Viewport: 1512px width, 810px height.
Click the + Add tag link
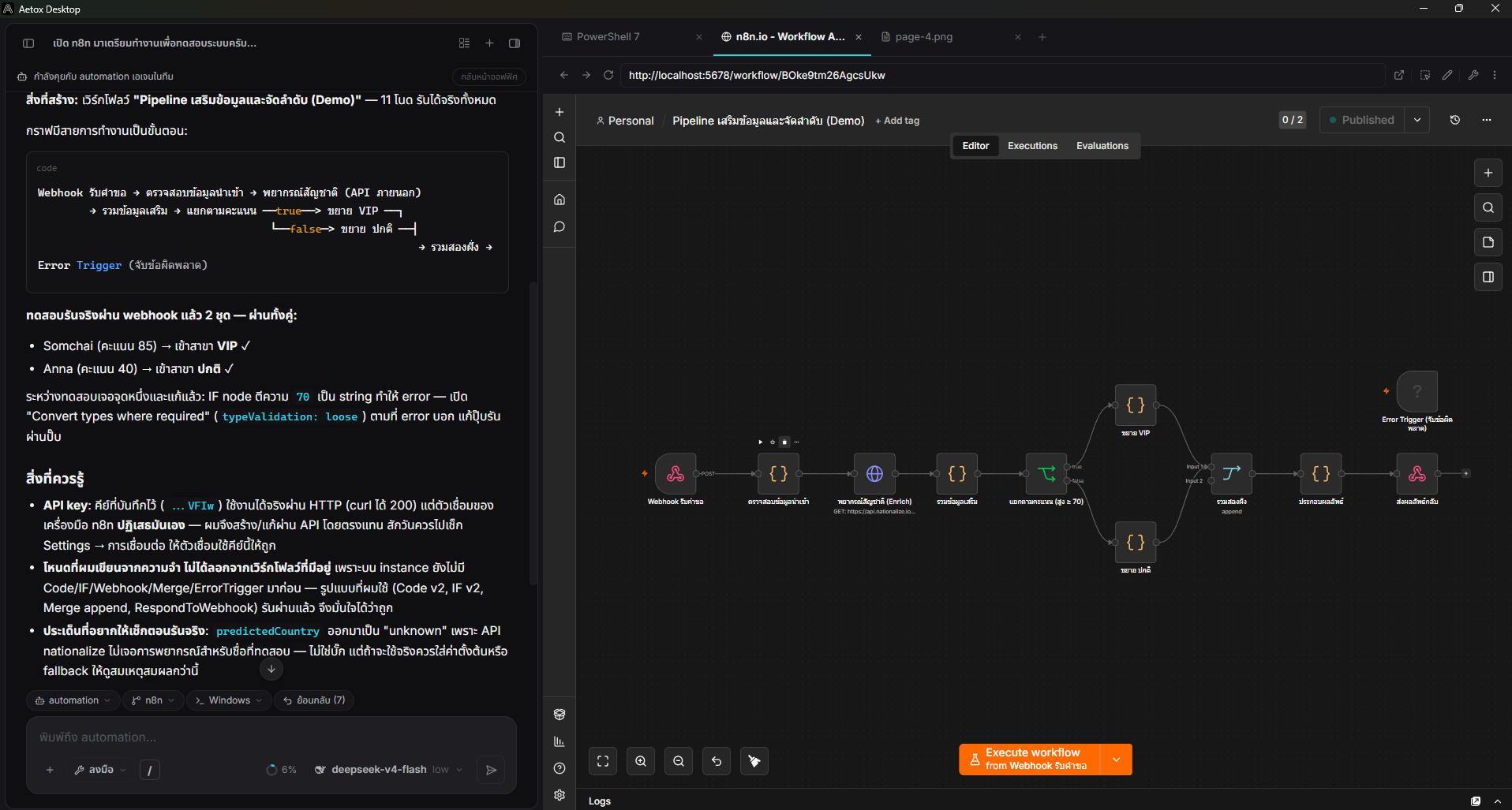coord(897,121)
